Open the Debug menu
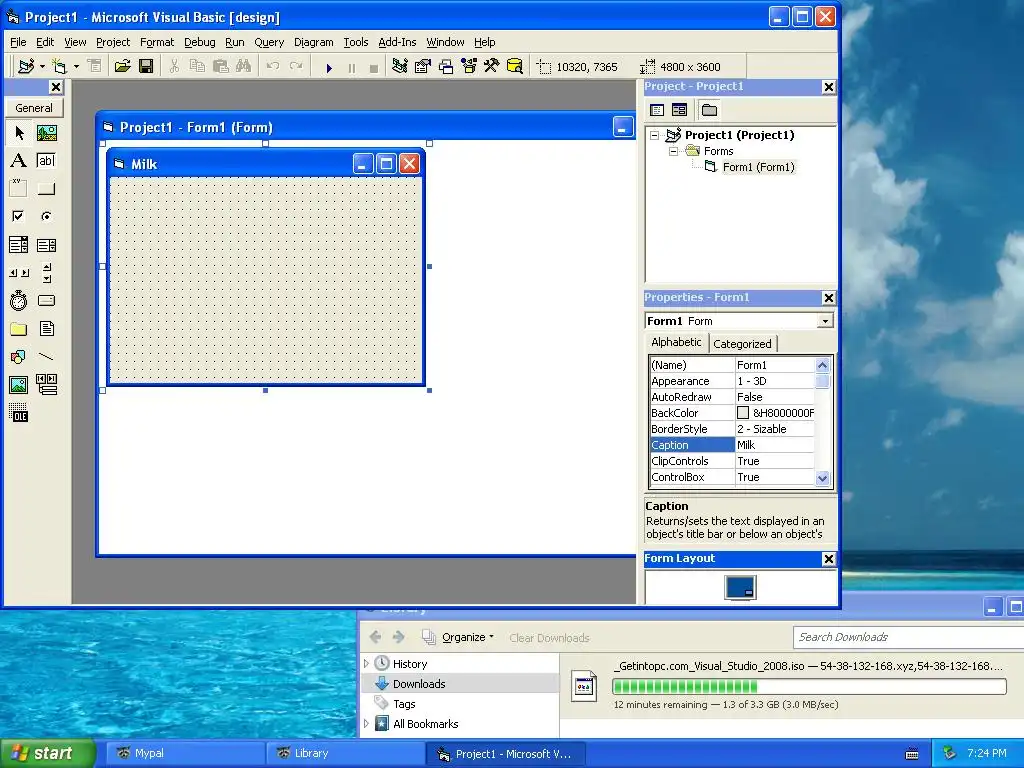This screenshot has width=1024, height=768. pyautogui.click(x=200, y=42)
